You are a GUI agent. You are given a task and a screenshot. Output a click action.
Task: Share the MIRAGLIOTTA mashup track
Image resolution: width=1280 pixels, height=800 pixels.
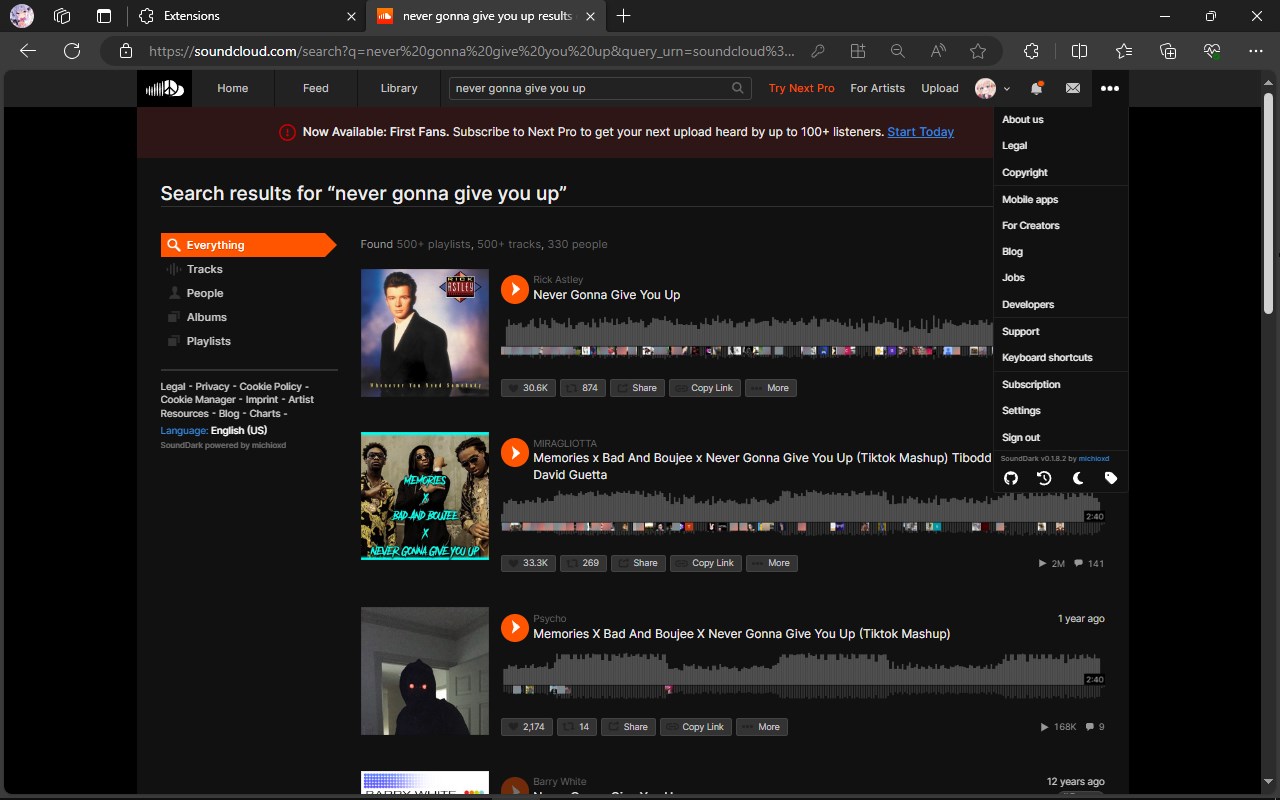coord(638,563)
